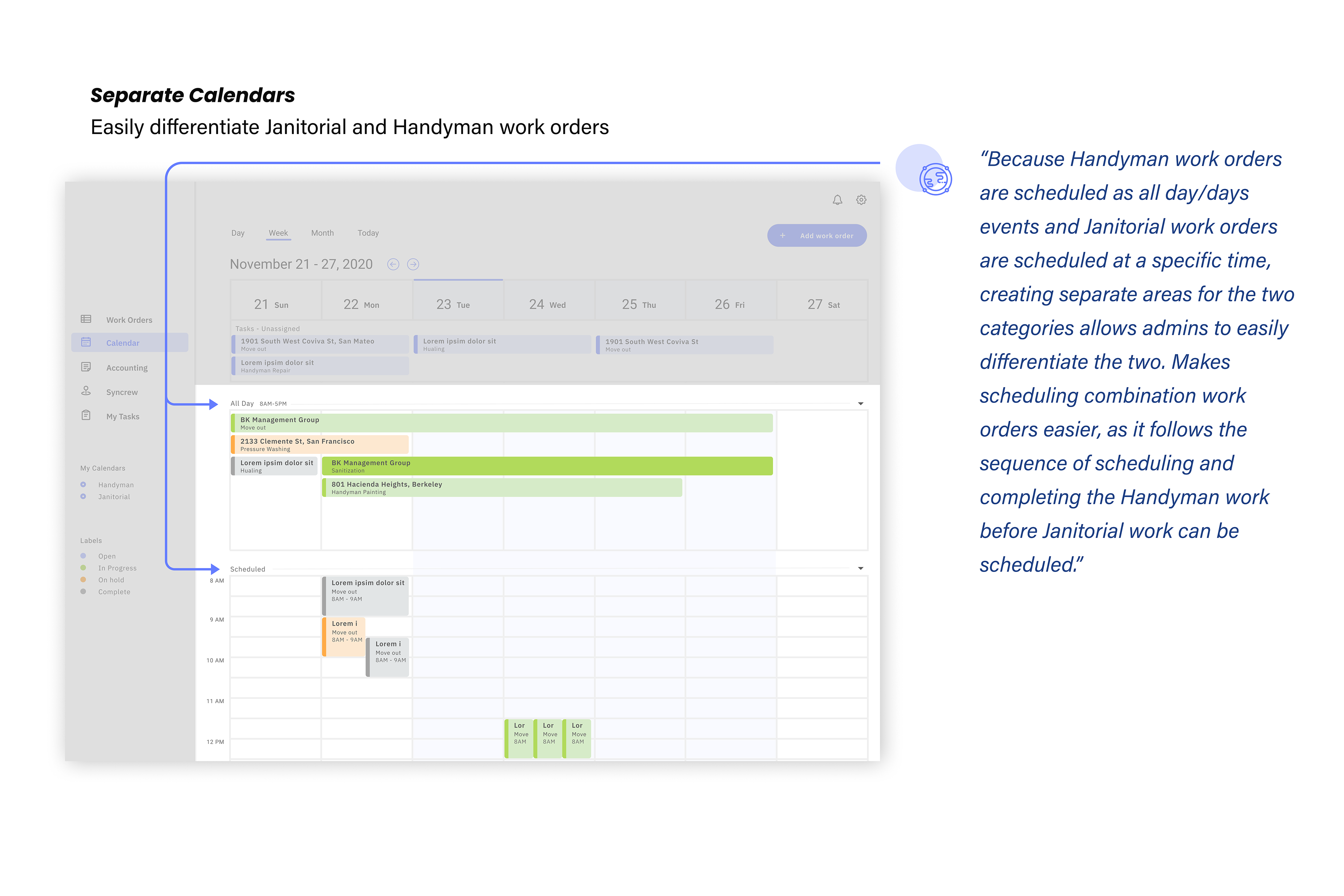Select the 24 Wed day header
1344x896 pixels.
547,304
